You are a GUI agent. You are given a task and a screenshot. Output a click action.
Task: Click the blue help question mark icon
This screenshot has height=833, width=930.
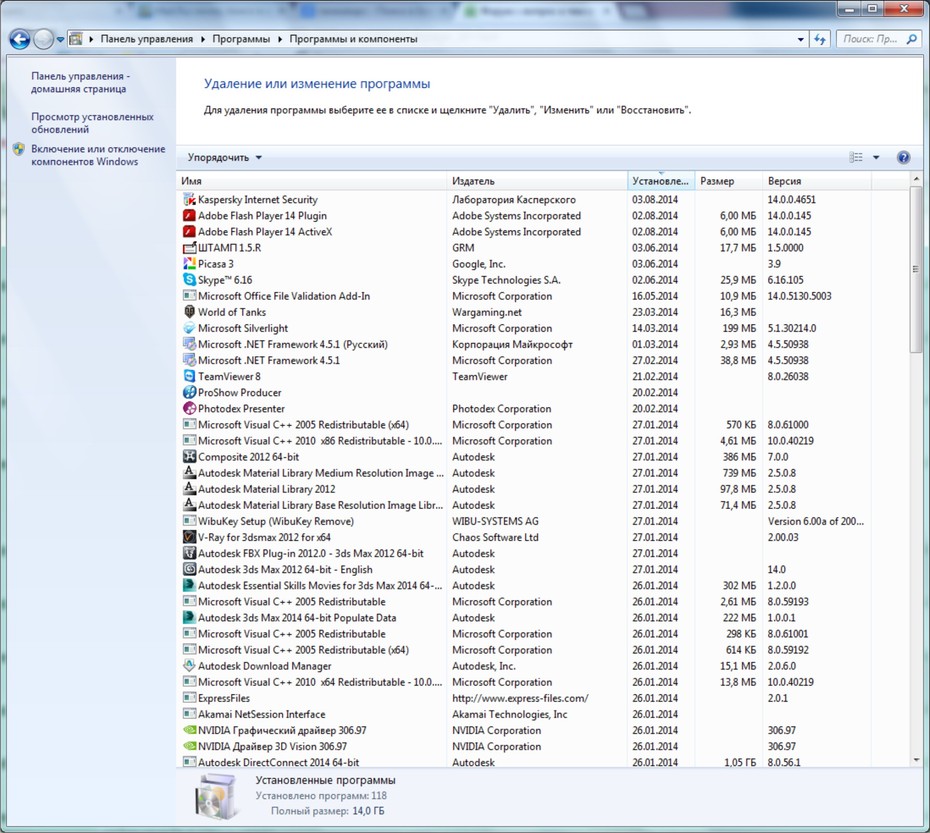[903, 157]
